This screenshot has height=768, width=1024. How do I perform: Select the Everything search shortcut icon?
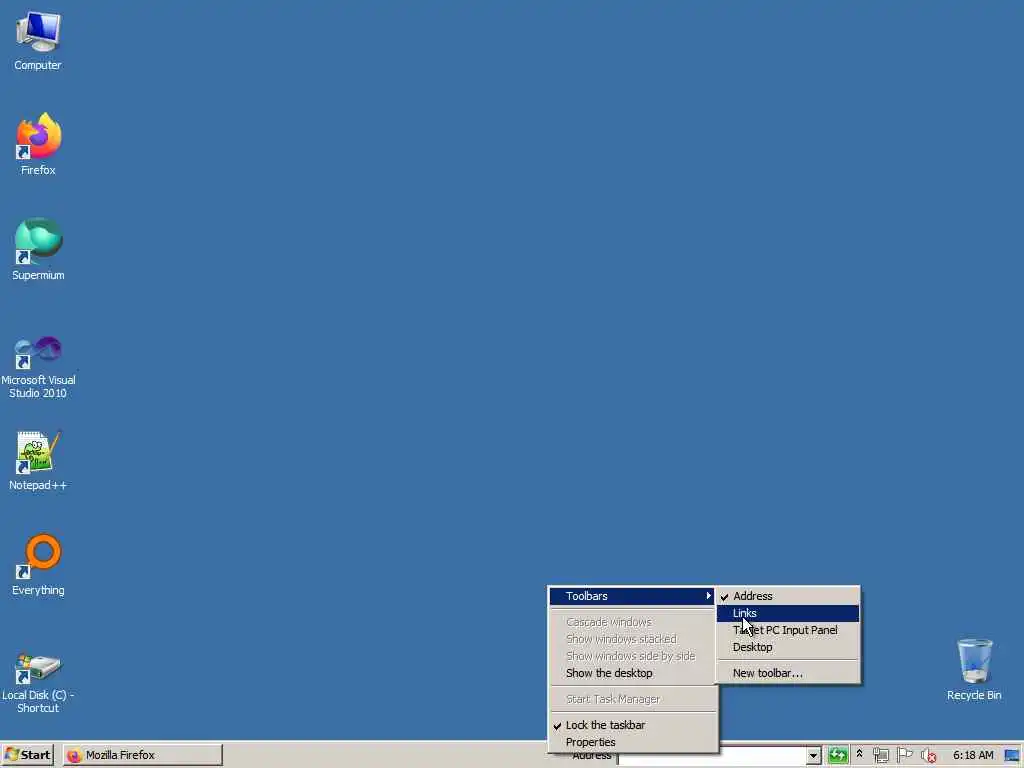38,565
